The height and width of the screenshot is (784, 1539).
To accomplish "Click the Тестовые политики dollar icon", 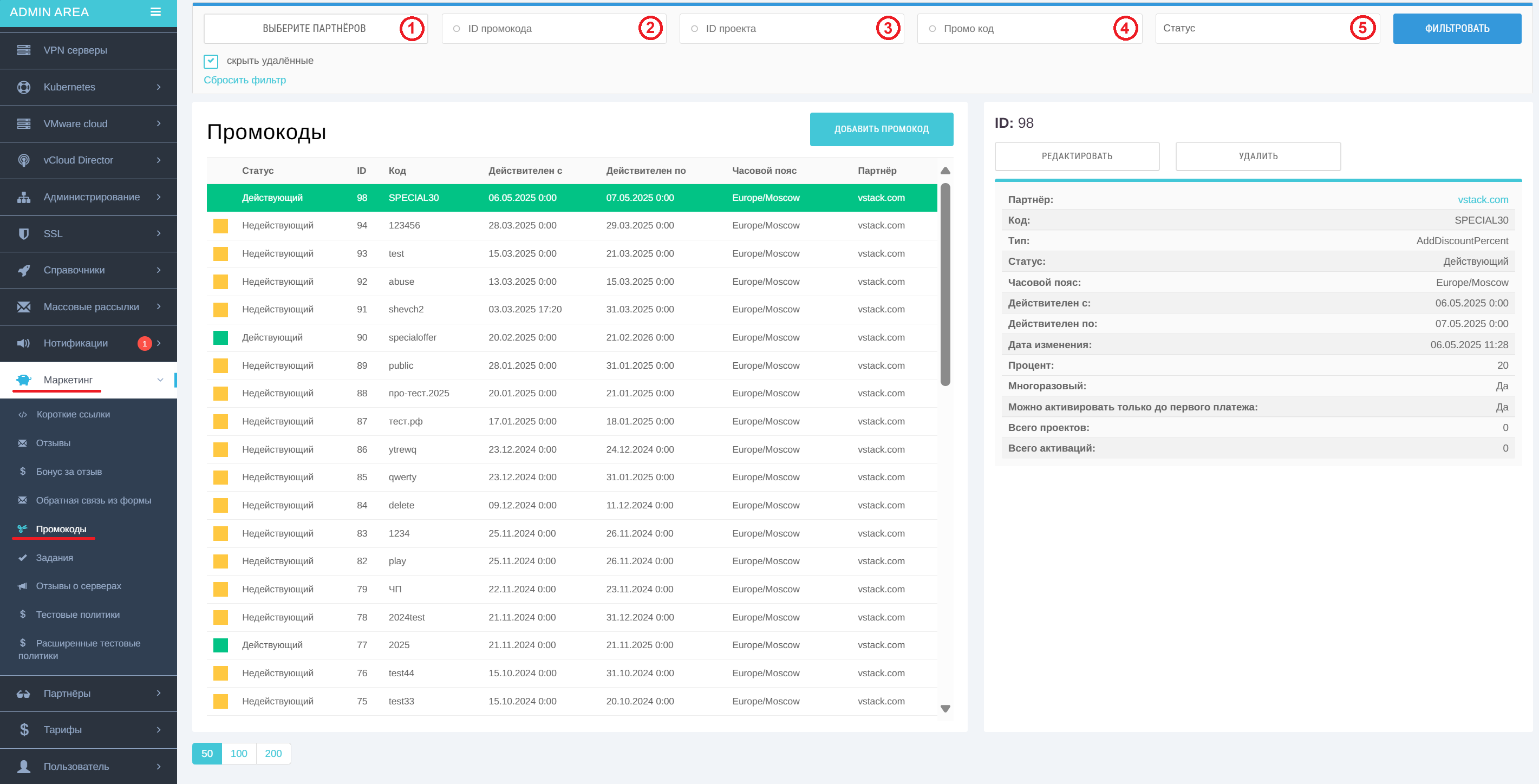I will pyautogui.click(x=23, y=615).
